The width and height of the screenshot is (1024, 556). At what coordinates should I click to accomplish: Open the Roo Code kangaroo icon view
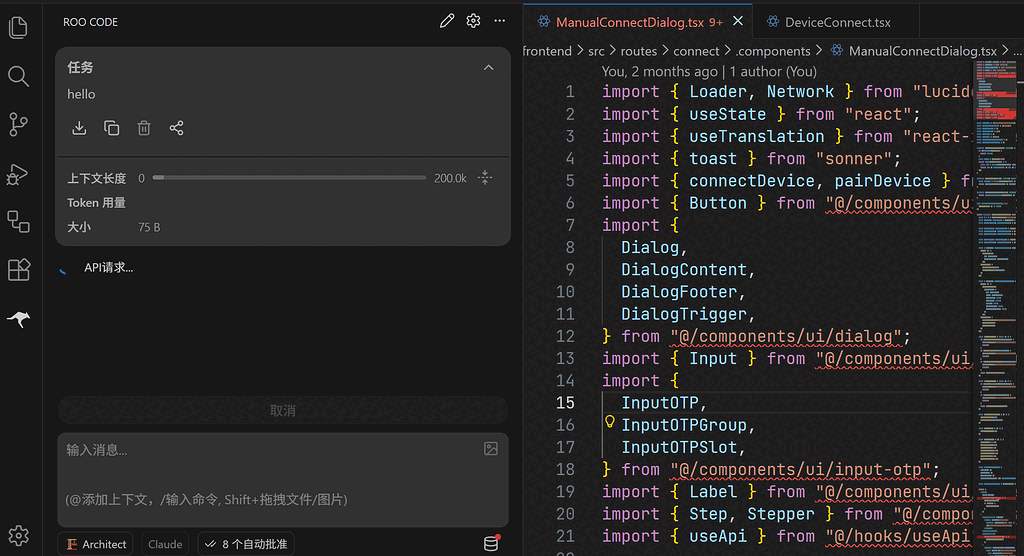click(x=18, y=318)
